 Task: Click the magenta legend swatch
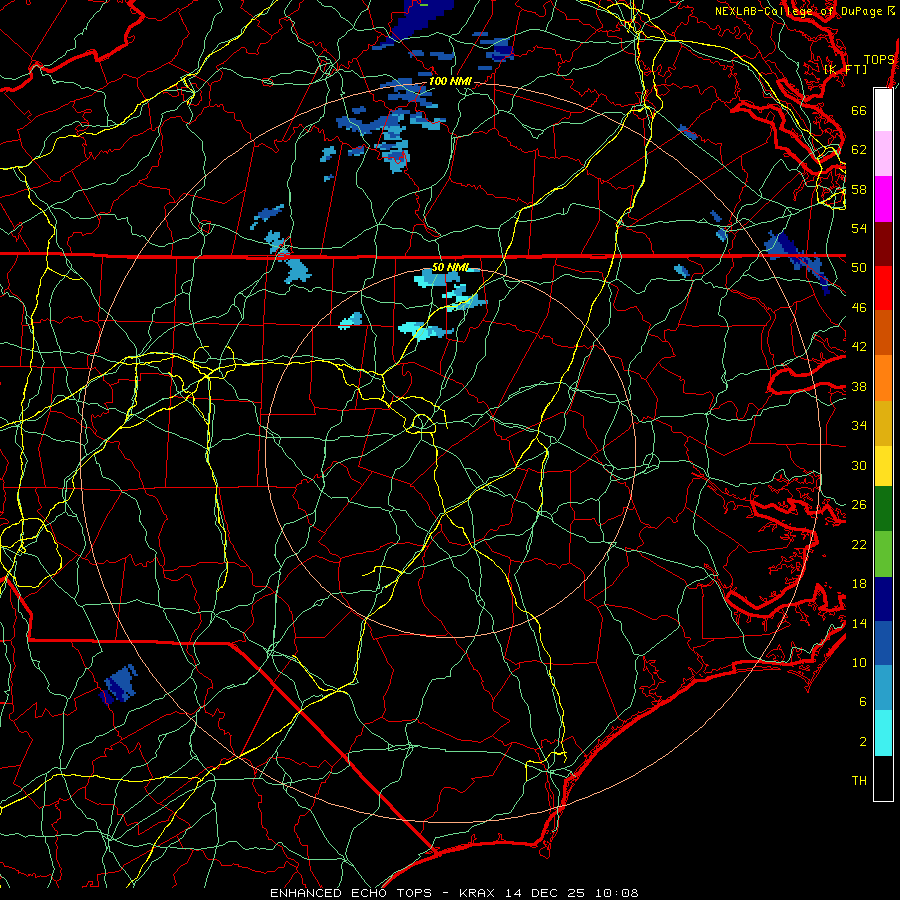[883, 199]
